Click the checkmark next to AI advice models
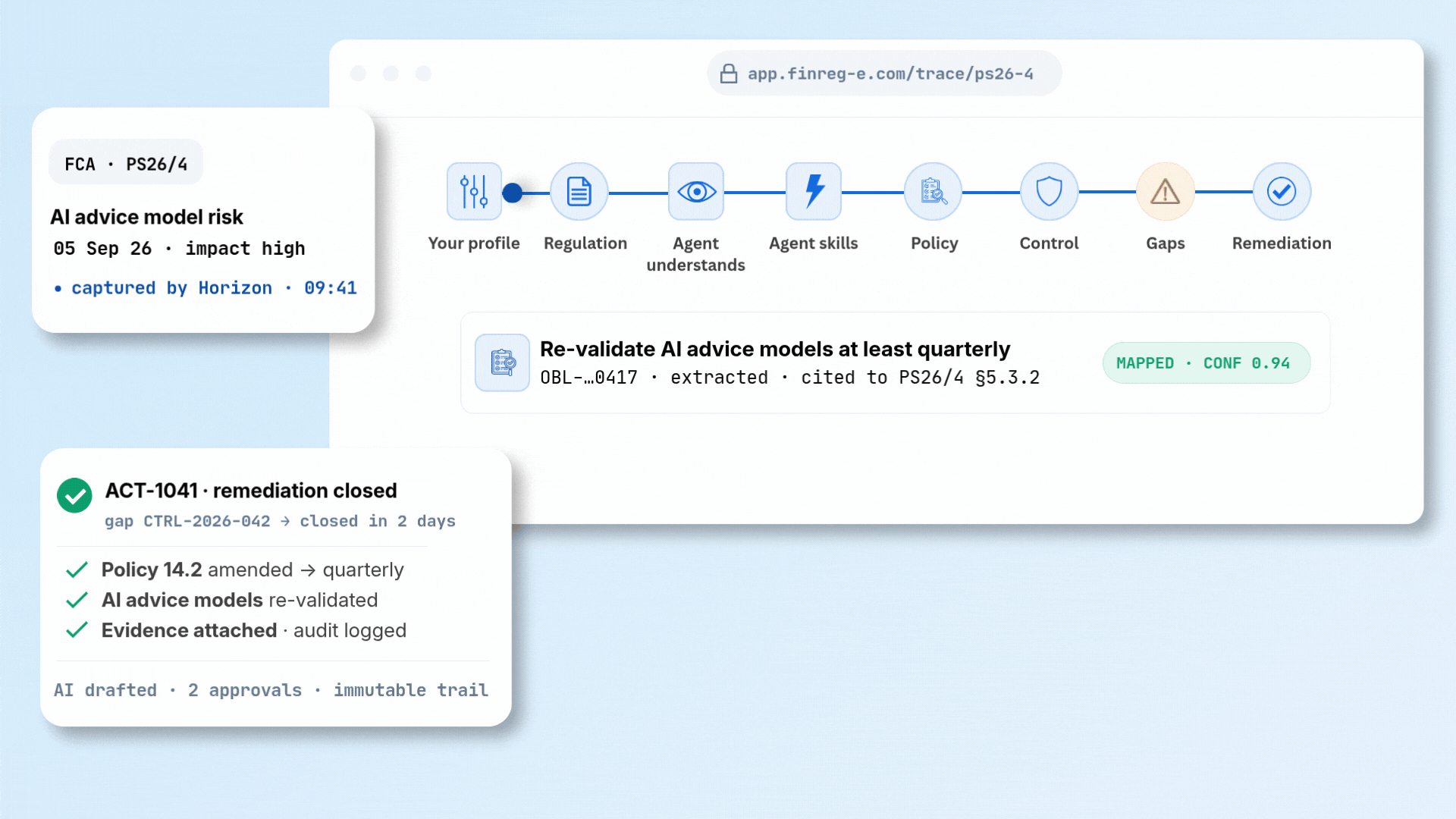Viewport: 1456px width, 819px height. [77, 601]
